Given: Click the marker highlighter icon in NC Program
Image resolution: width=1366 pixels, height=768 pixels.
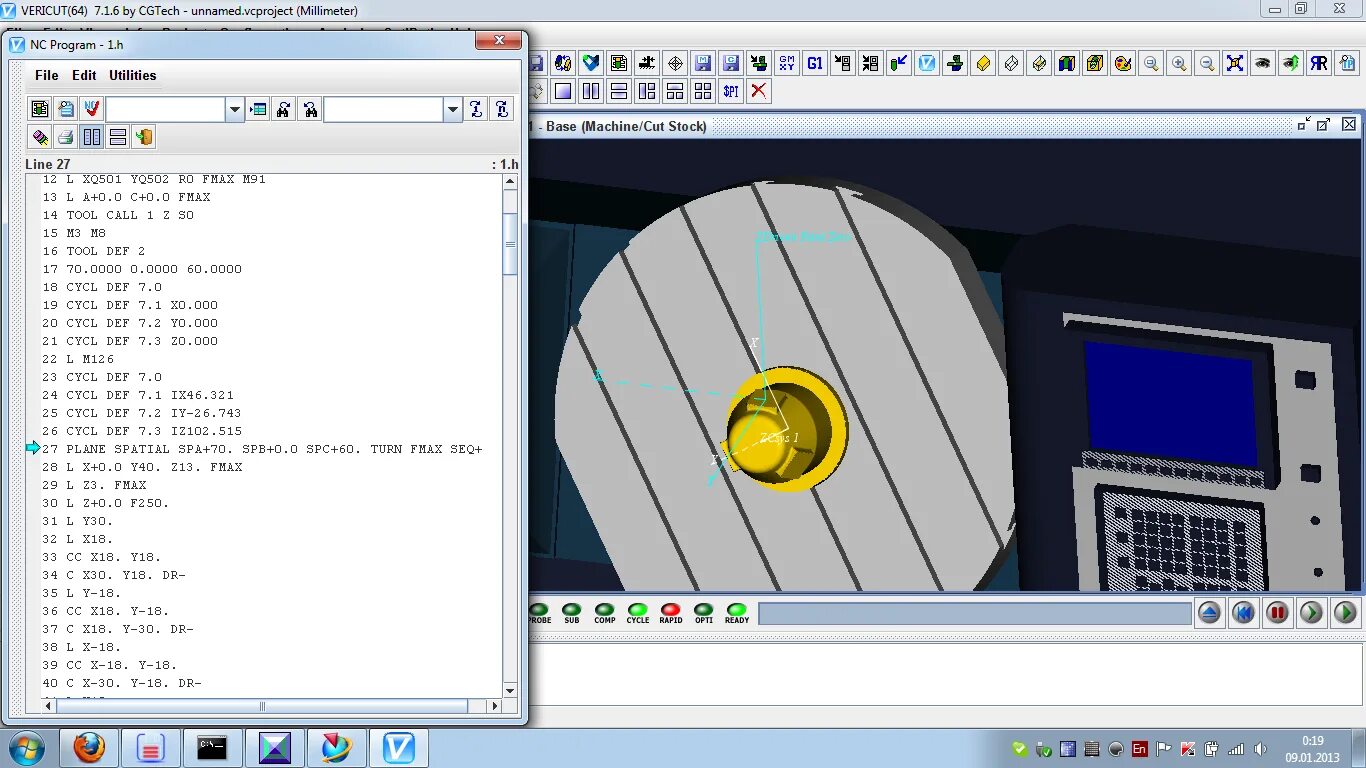Looking at the screenshot, I should click(40, 137).
